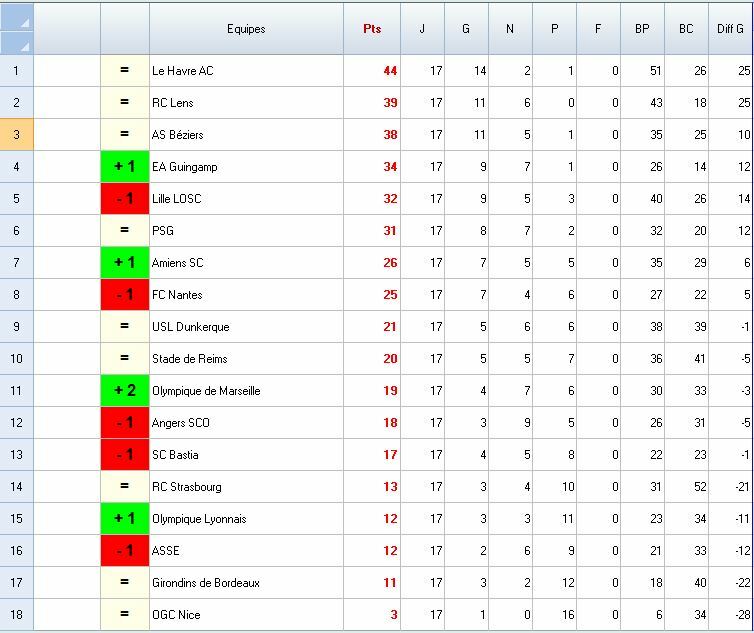Sort by the red Pts column header

pos(372,29)
